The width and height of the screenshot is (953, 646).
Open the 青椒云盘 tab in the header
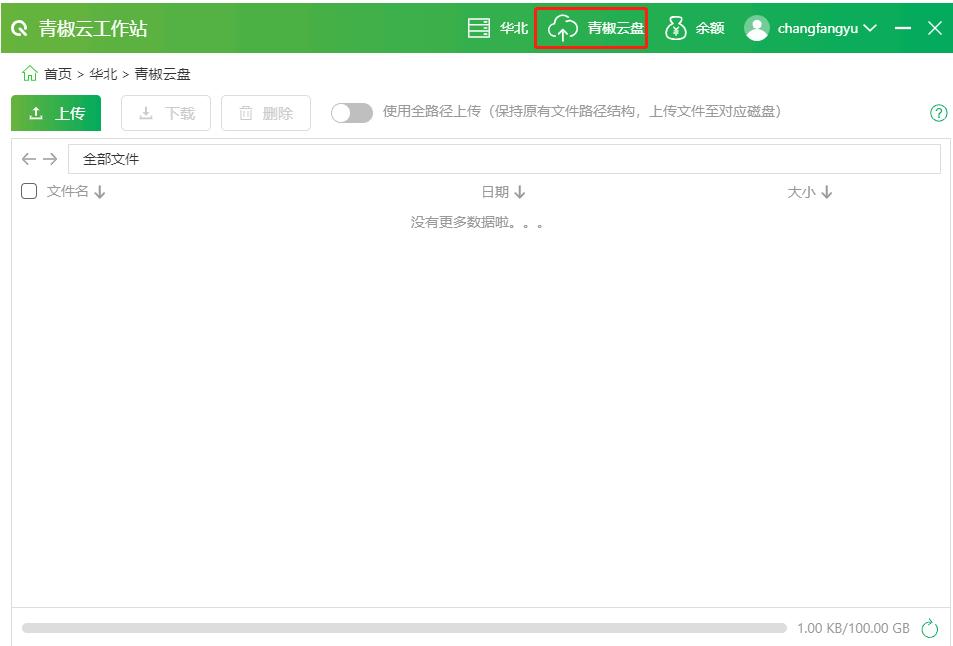click(591, 28)
